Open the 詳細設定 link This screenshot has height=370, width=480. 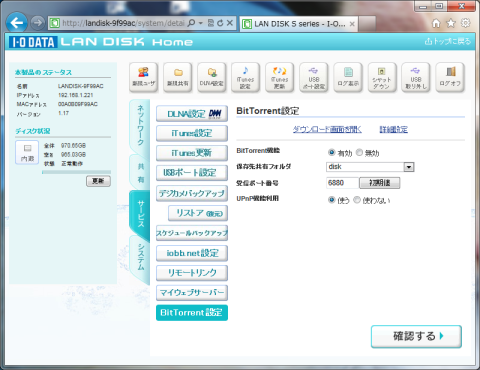coord(394,129)
